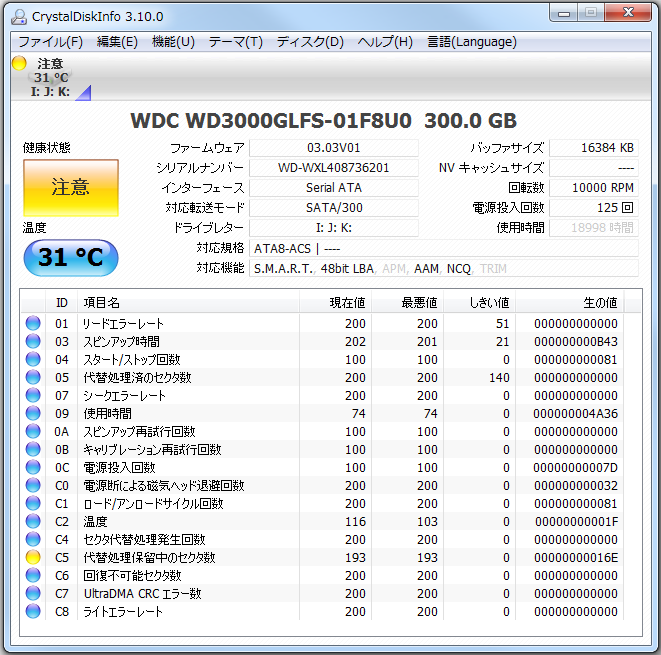Select the disk I: J: K: entry
661x655 pixels.
pos(50,92)
